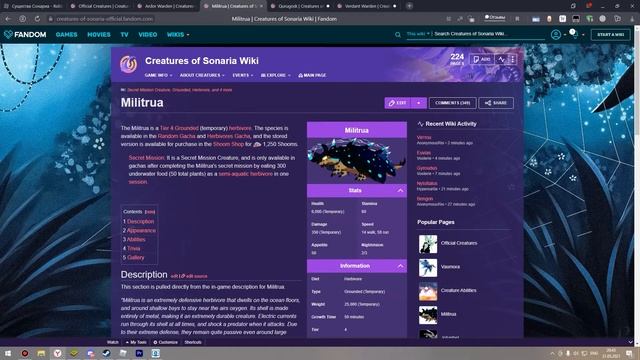Click the browser address bar URL
Screen dimensions: 640x360
[x=105, y=19]
